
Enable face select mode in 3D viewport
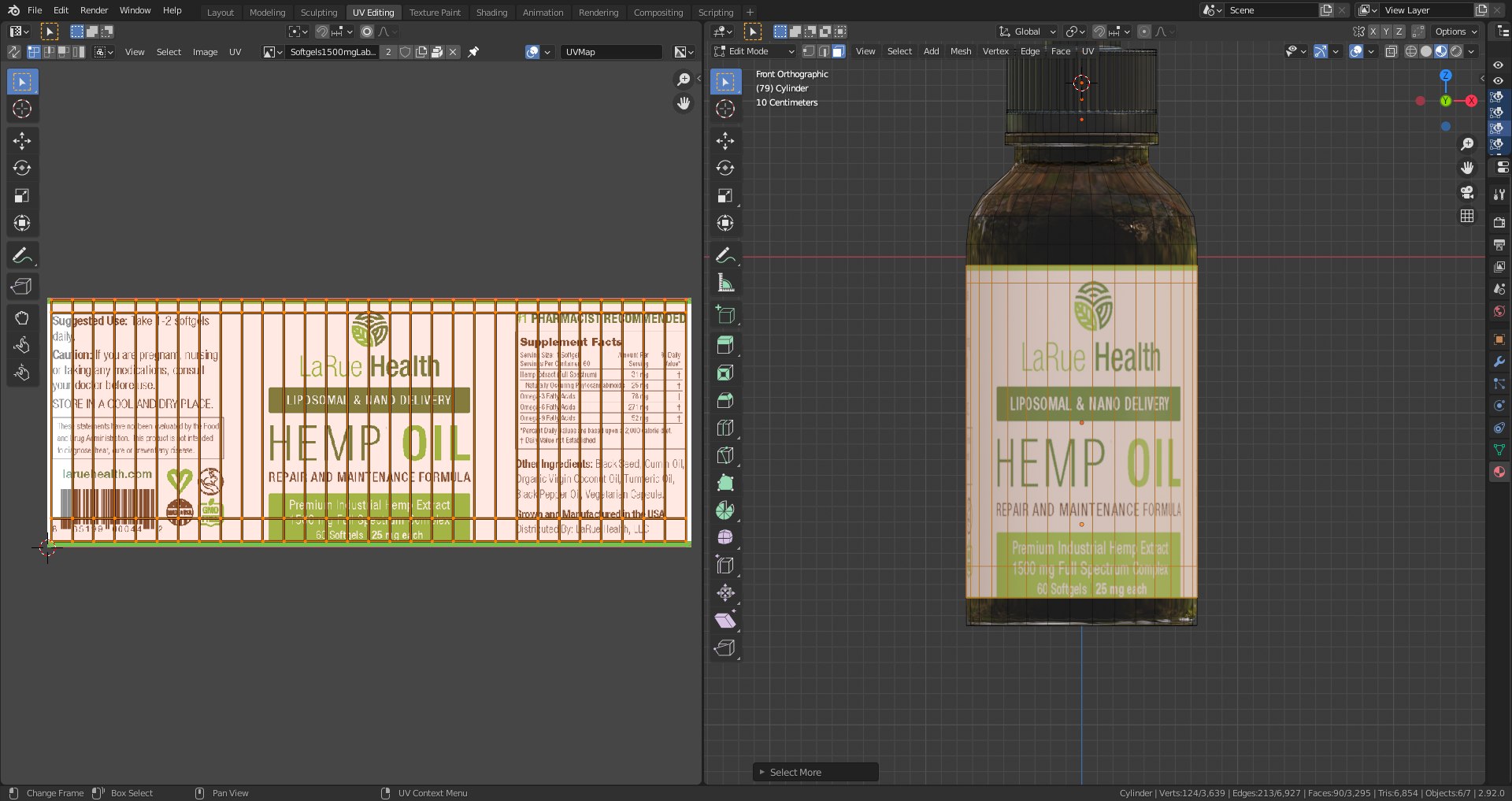839,51
